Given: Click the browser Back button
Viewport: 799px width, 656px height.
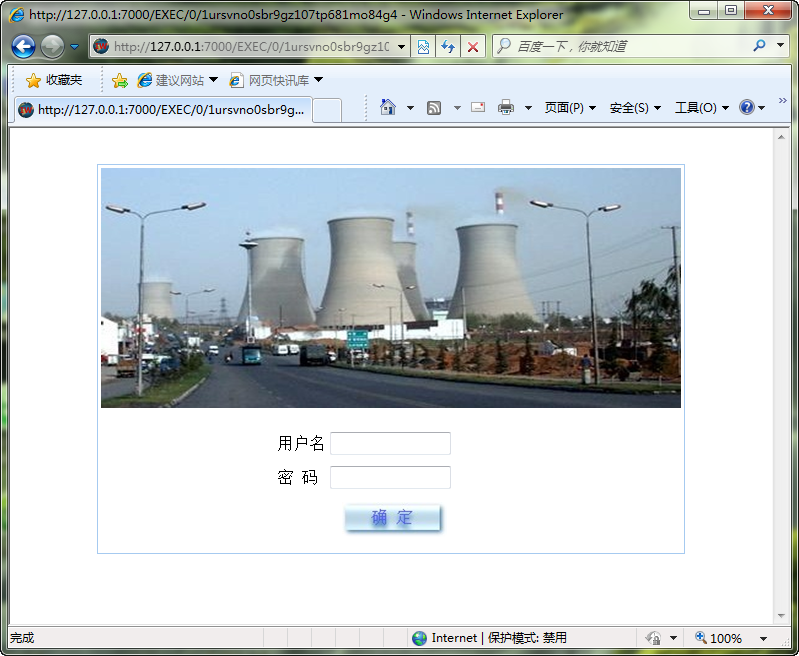Looking at the screenshot, I should click(x=23, y=47).
